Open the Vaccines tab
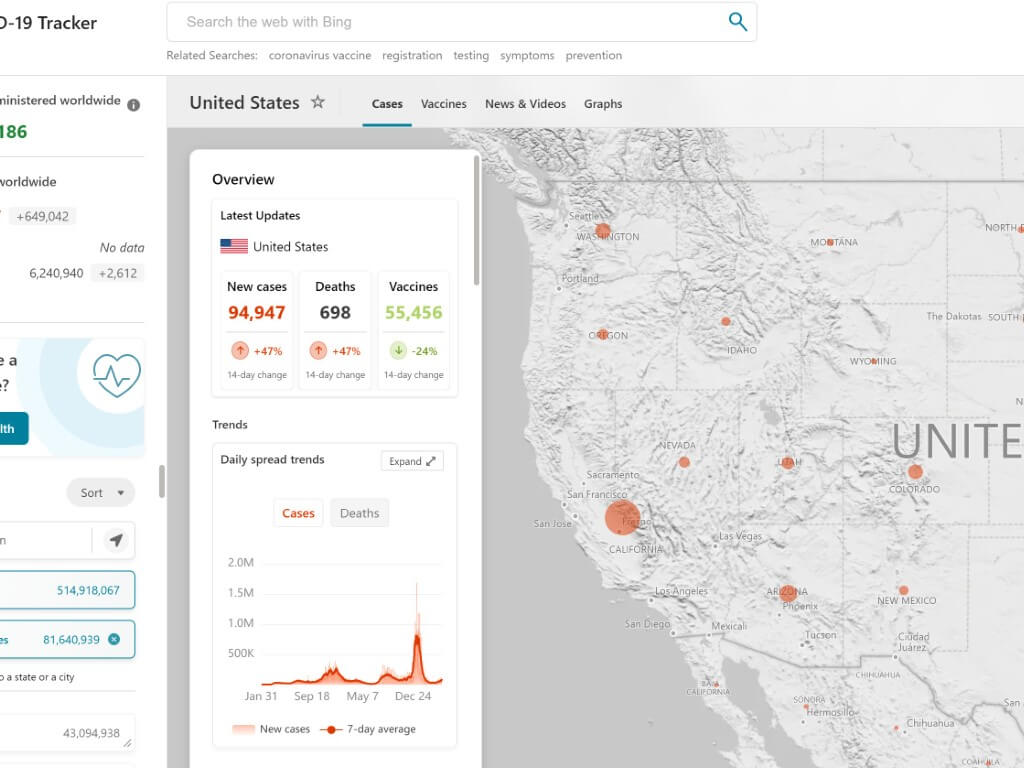This screenshot has height=768, width=1024. (443, 104)
